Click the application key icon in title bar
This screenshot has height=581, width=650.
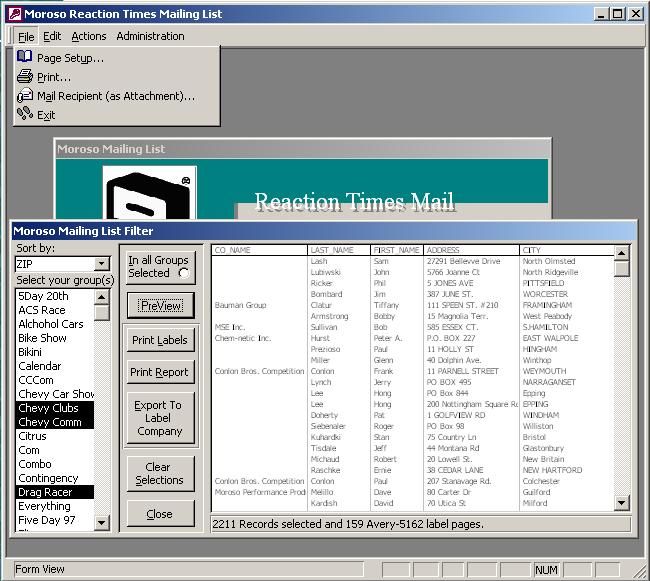(x=15, y=14)
